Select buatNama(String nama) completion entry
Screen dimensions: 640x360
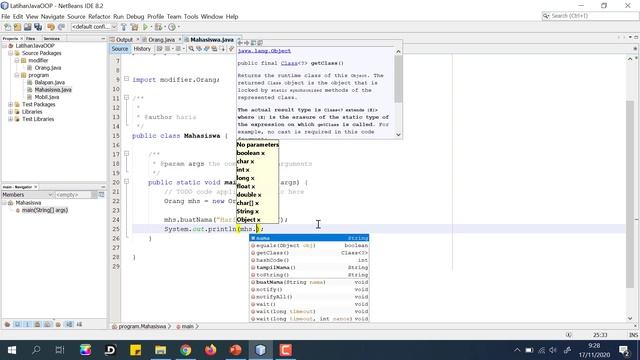pos(309,282)
